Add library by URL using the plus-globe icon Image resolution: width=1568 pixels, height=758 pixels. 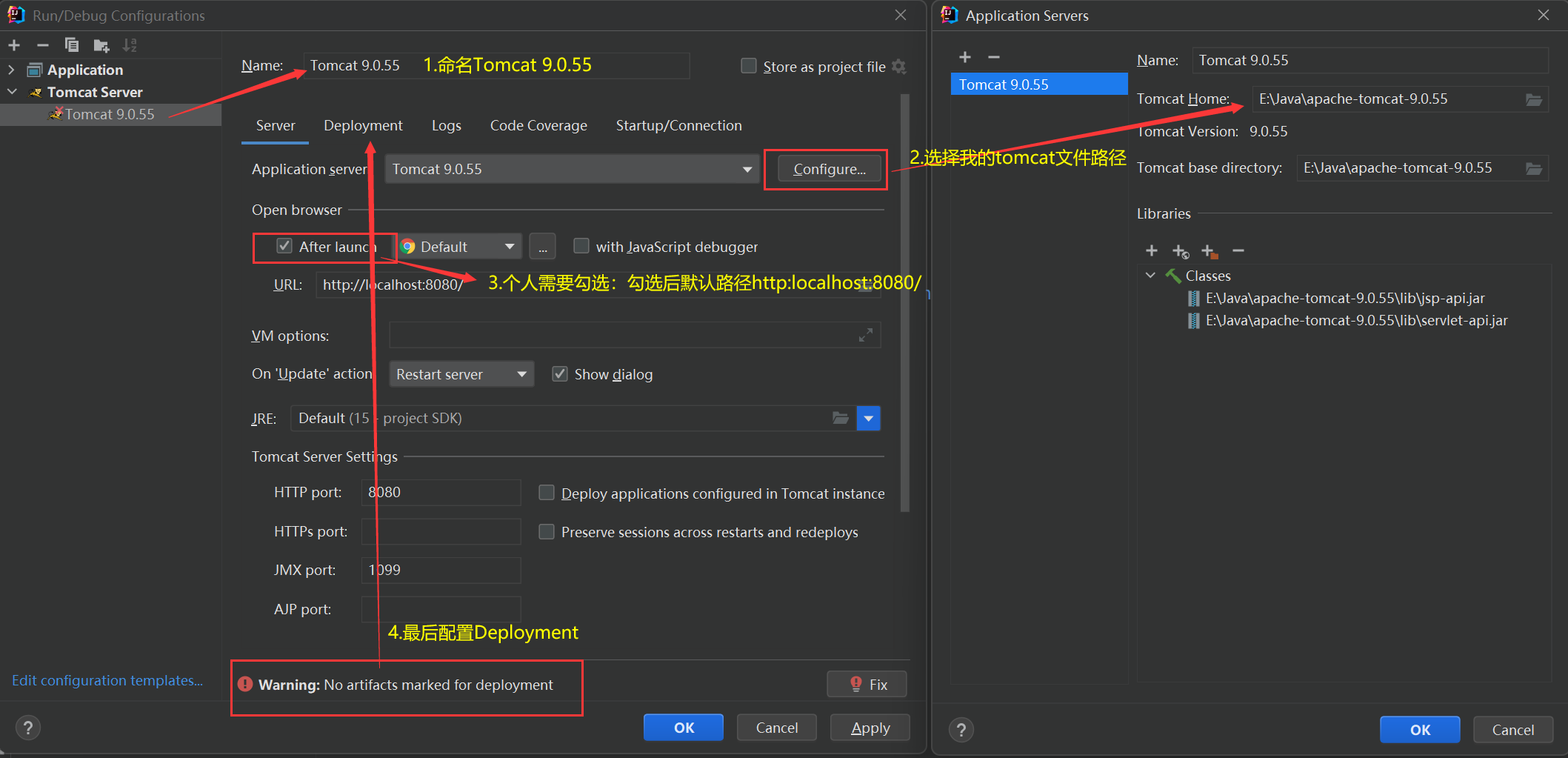coord(1180,250)
